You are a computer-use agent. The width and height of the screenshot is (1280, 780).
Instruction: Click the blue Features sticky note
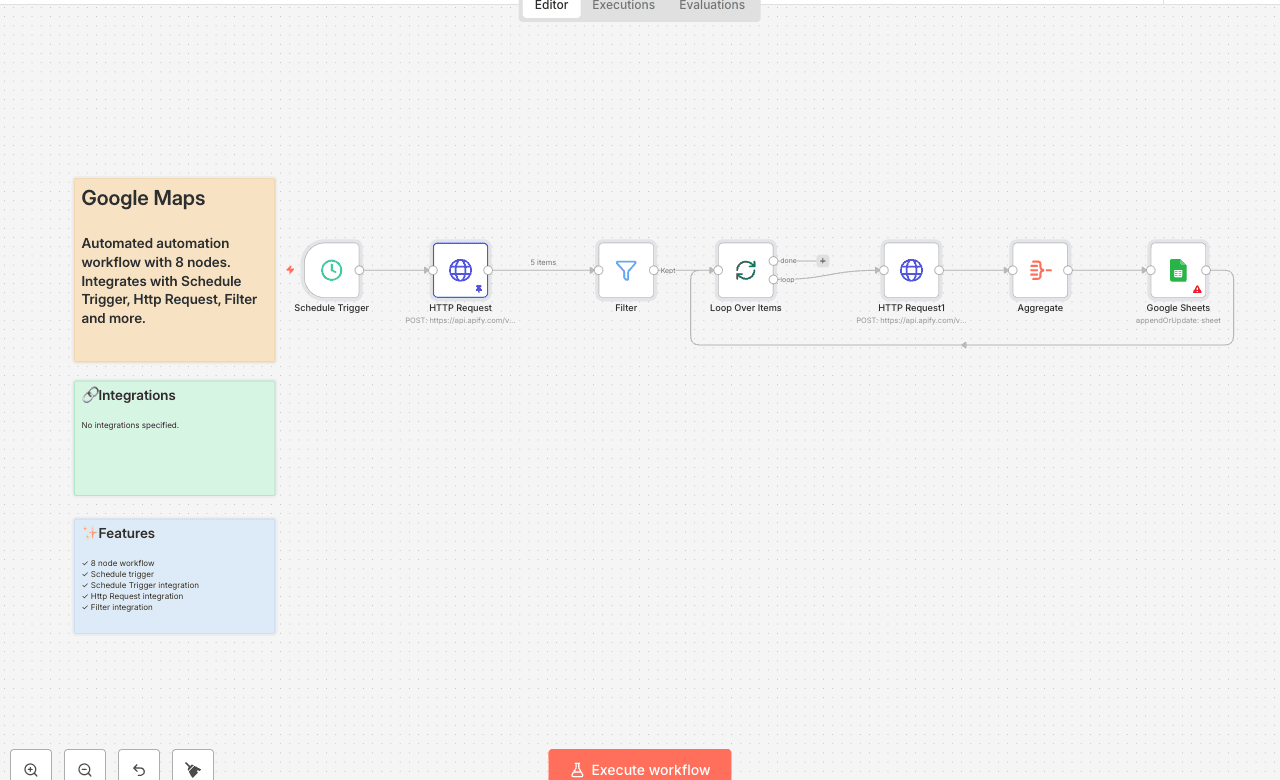174,590
